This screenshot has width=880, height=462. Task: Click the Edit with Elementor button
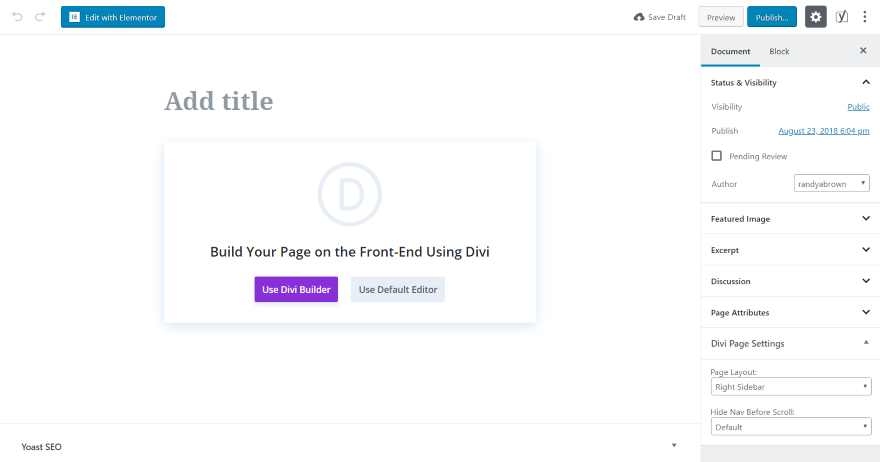(113, 17)
